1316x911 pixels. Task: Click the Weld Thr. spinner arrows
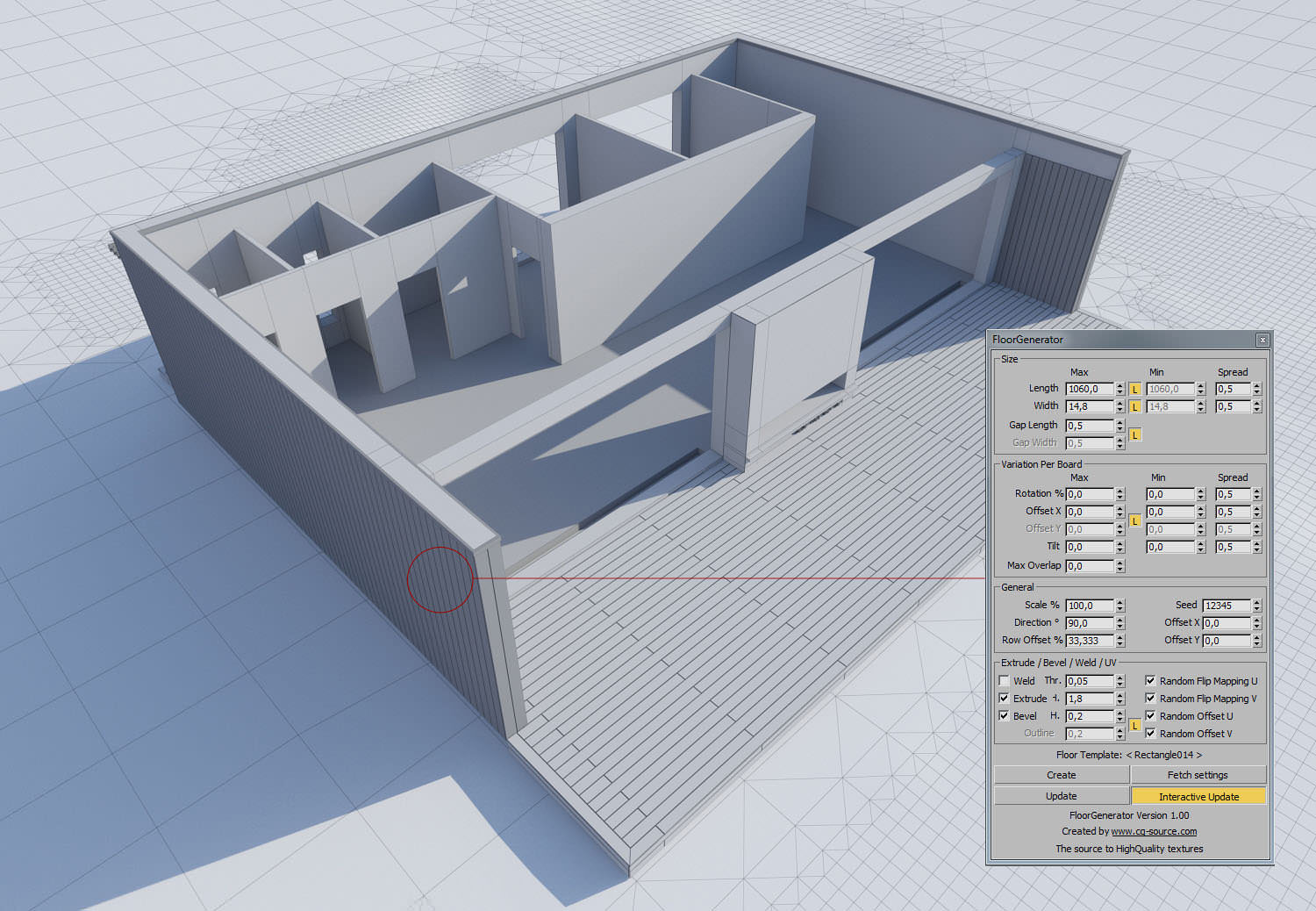click(x=1119, y=681)
